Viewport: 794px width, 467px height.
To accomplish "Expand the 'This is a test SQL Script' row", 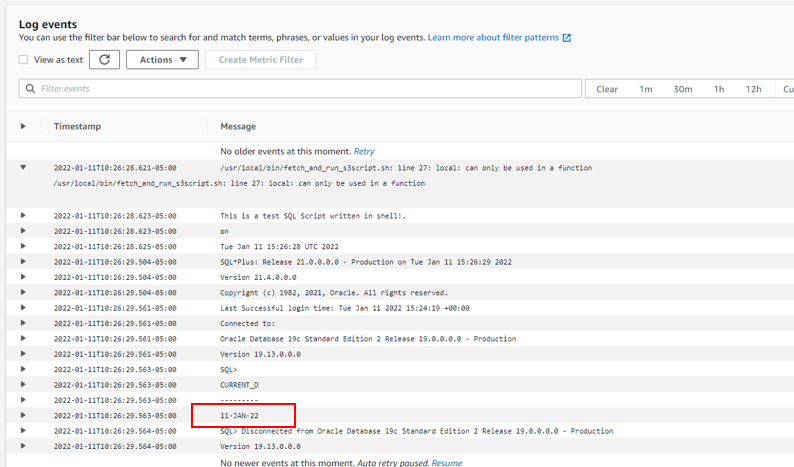I will tap(23, 215).
